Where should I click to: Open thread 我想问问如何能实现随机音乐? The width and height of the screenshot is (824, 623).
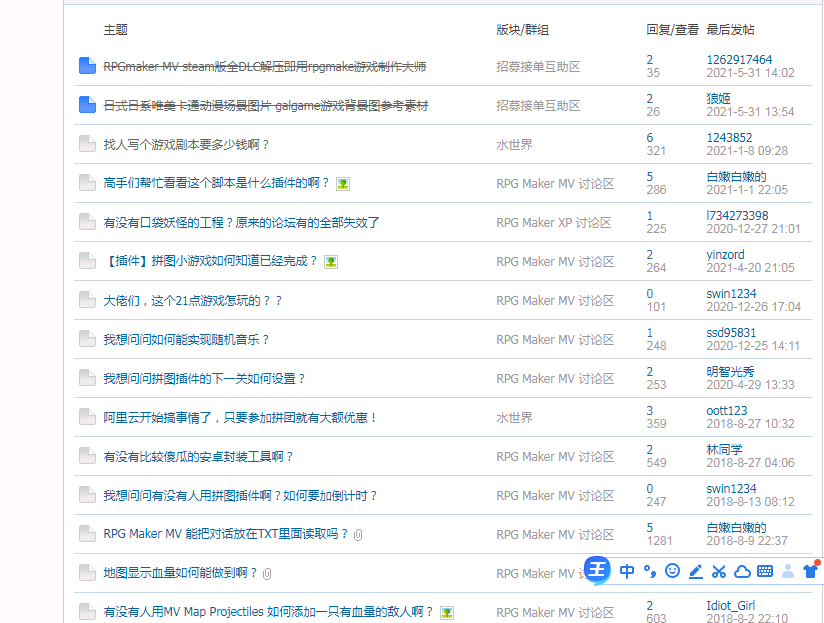186,339
